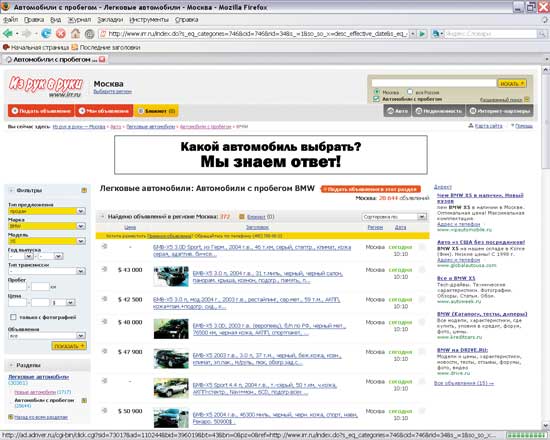Click the red Подать объявление button

[x=41, y=111]
